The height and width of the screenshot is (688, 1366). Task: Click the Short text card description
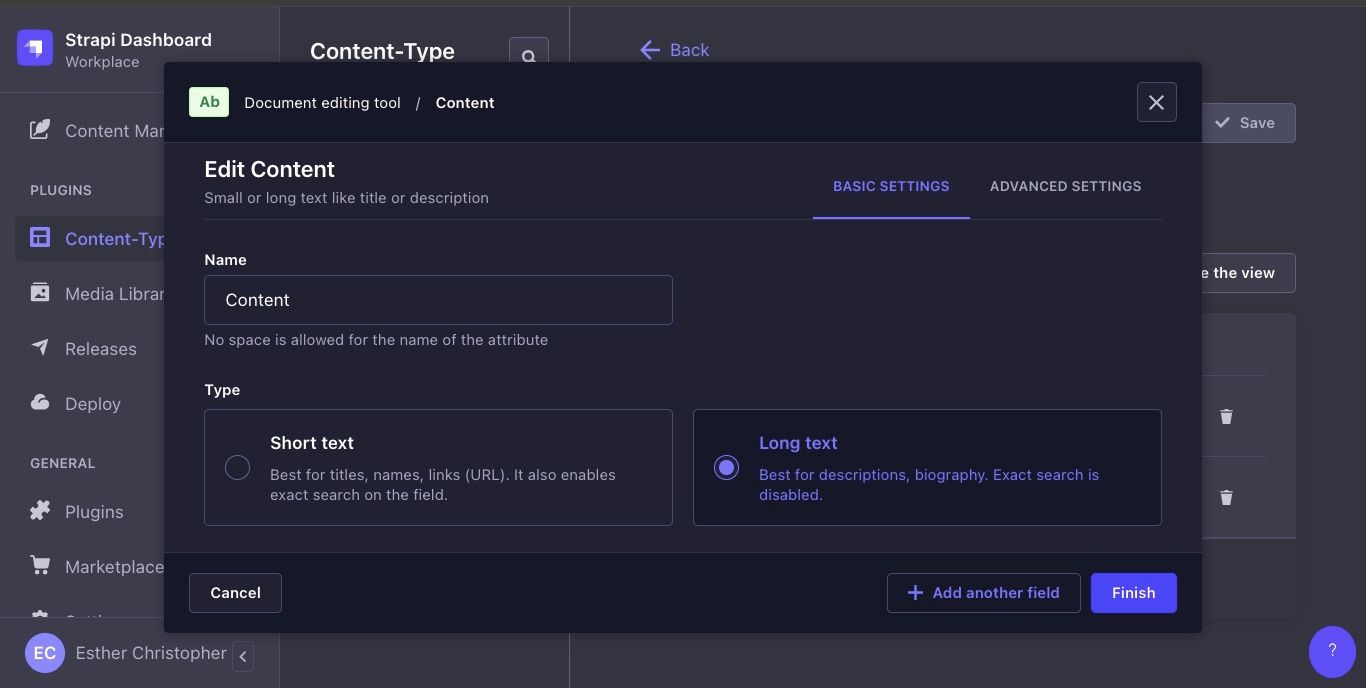click(443, 484)
